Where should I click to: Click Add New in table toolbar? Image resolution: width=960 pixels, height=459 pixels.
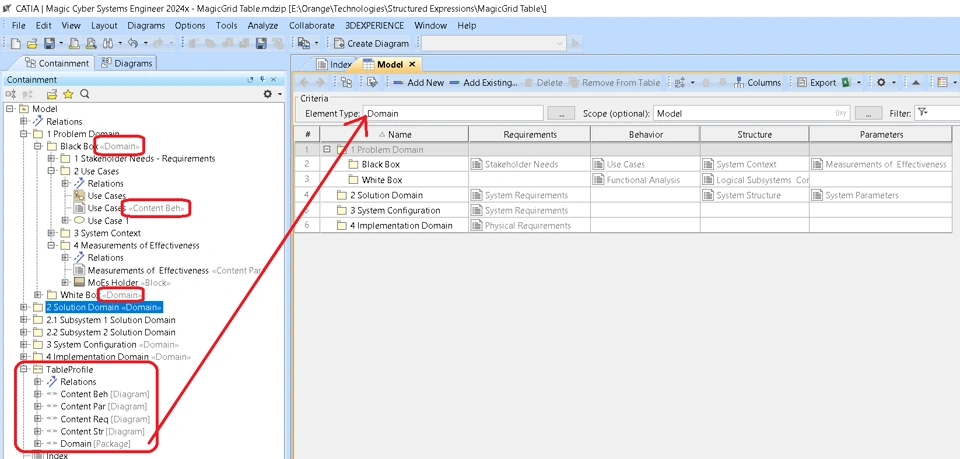point(419,83)
